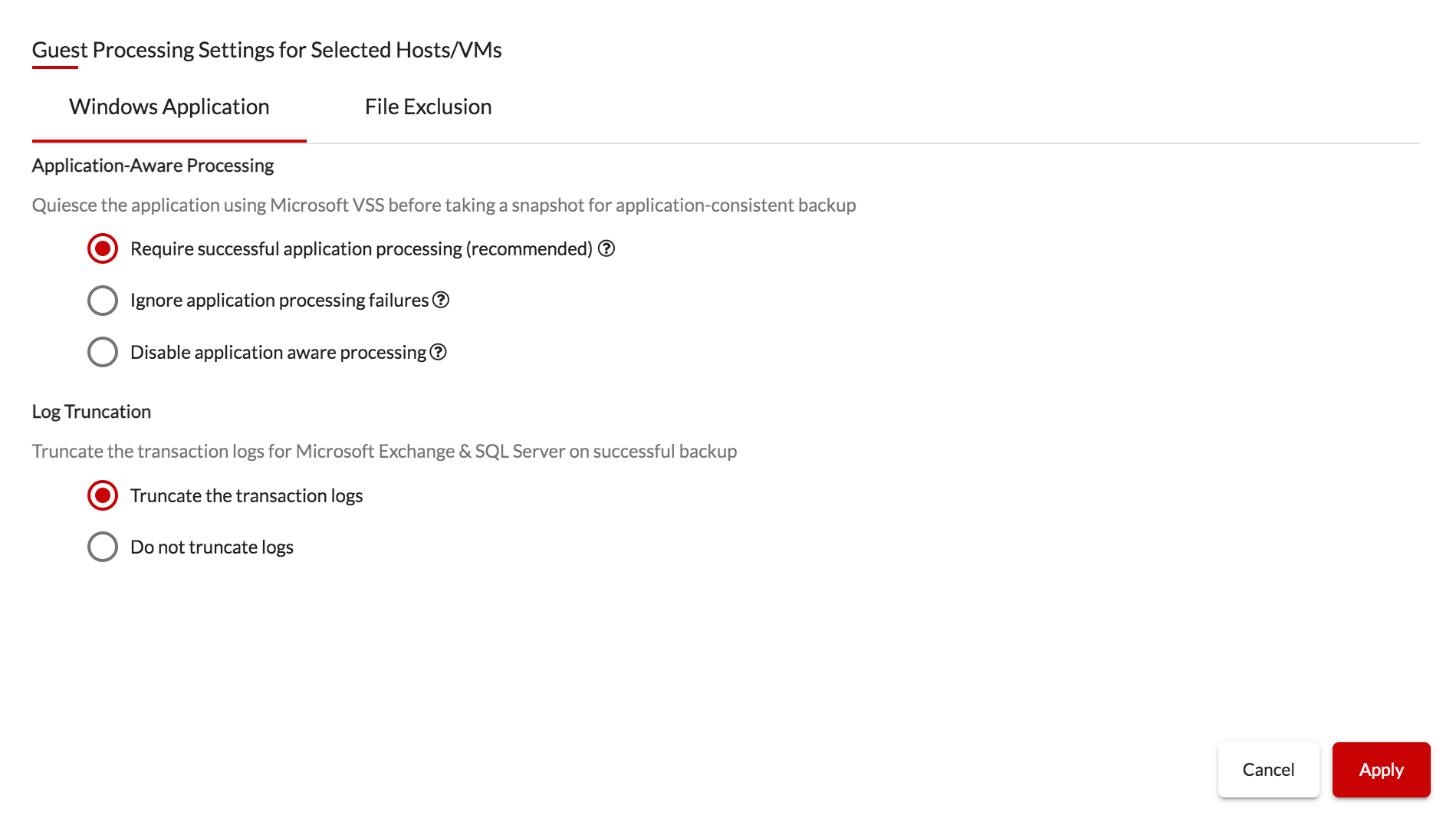Click the 'Do not truncate logs' label text

click(x=212, y=547)
